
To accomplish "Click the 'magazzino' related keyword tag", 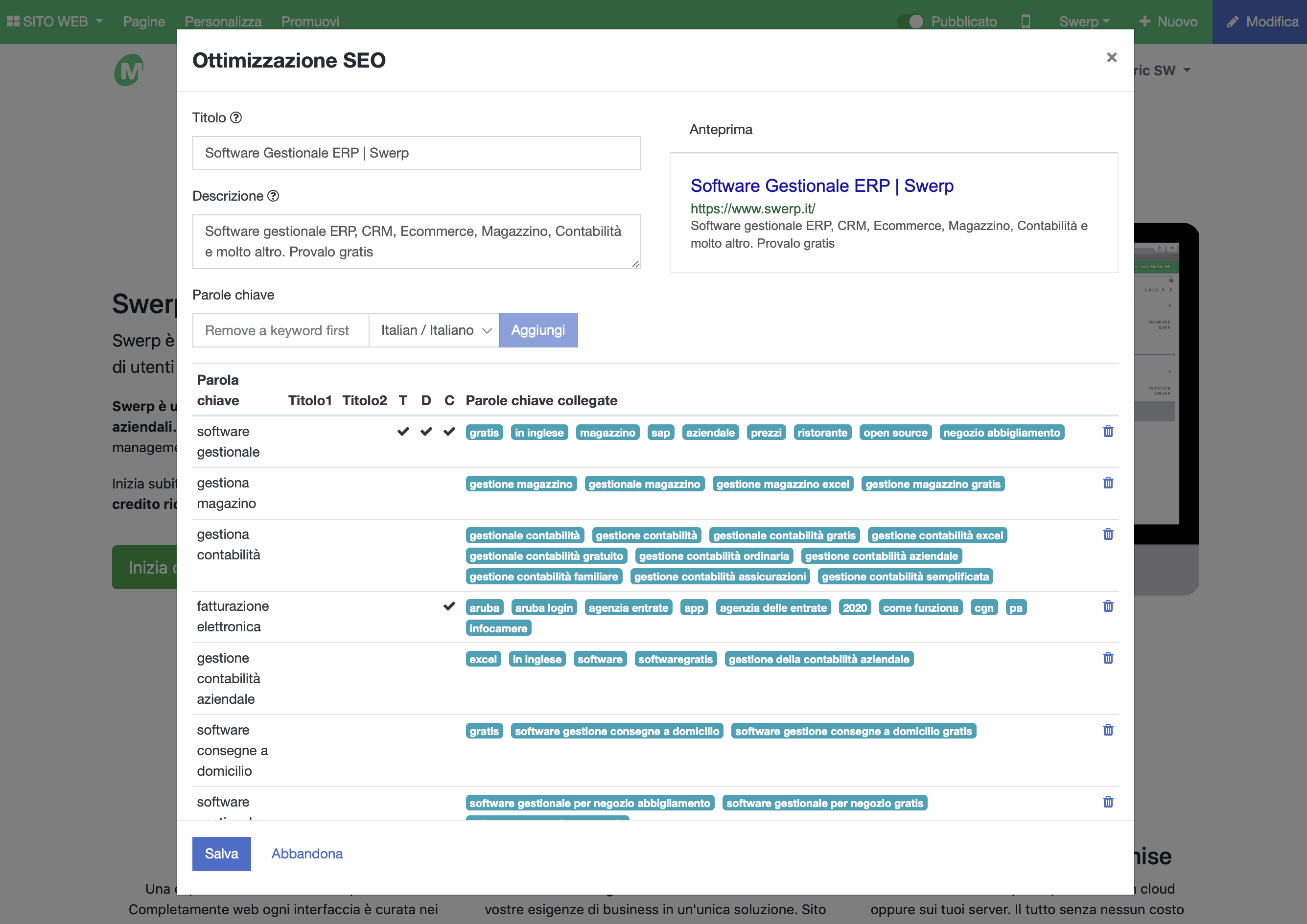I will tap(607, 433).
